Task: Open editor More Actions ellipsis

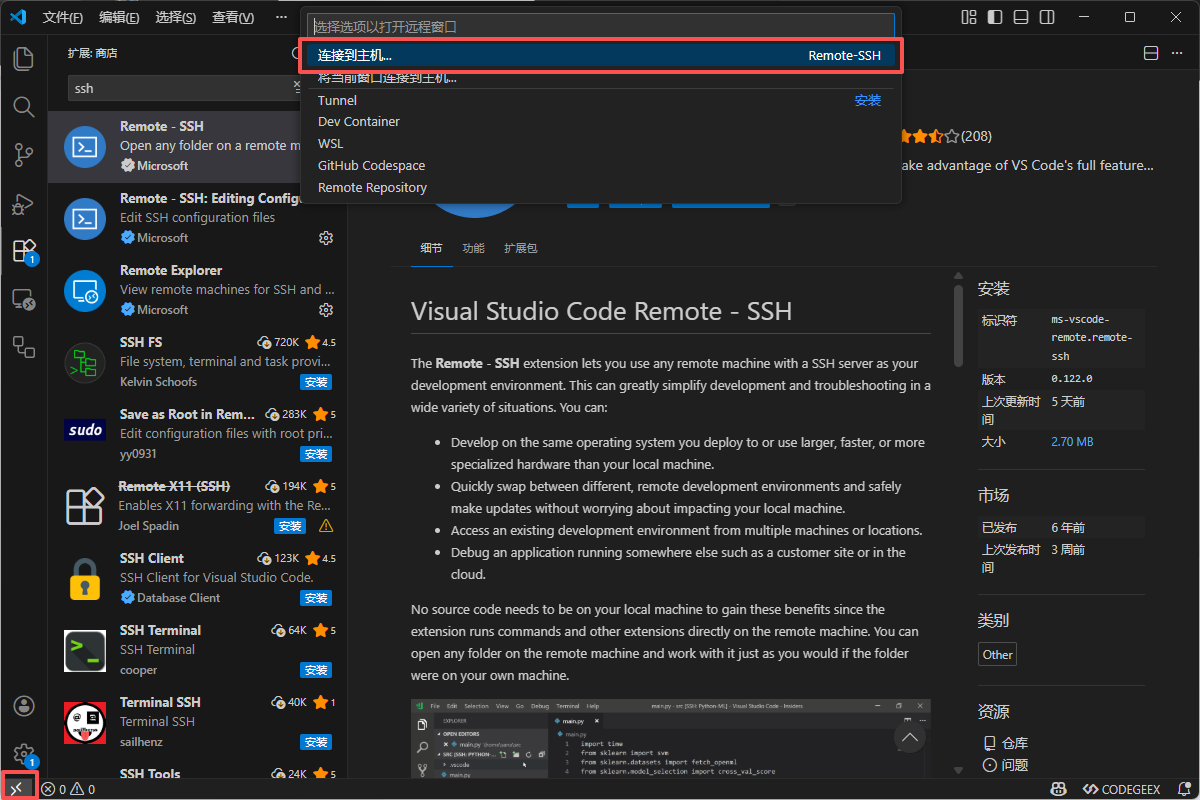Action: [1180, 53]
